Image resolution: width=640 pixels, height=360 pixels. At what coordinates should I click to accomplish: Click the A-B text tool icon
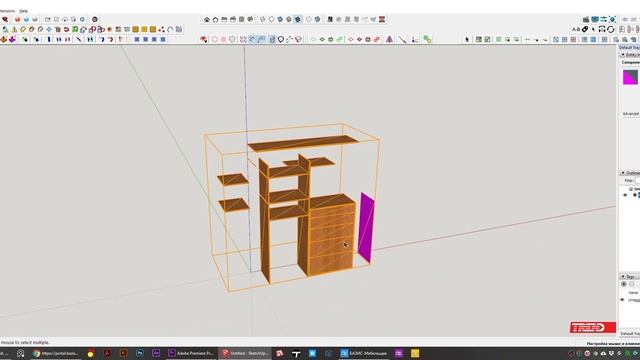(576, 29)
